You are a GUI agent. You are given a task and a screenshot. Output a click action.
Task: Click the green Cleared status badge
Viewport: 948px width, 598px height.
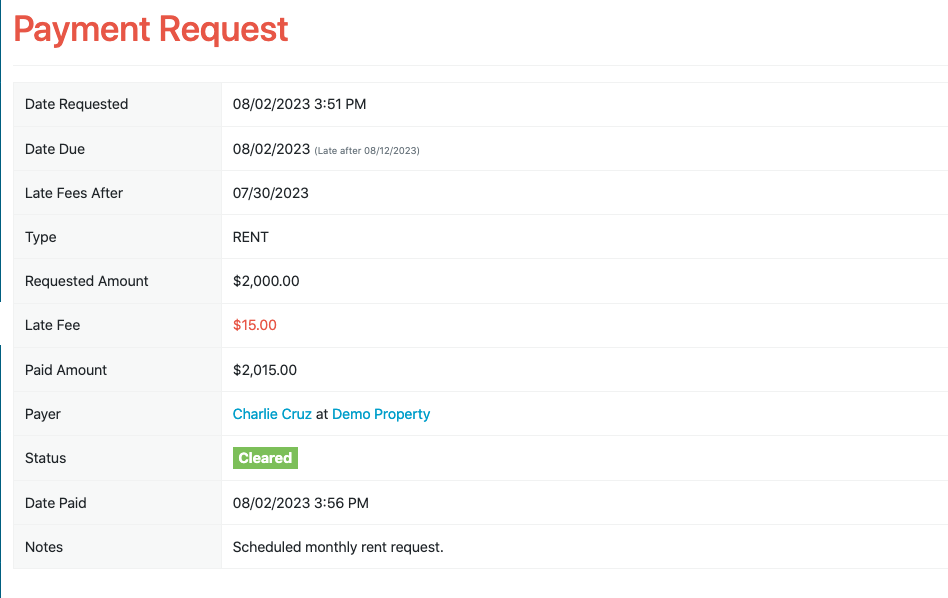pyautogui.click(x=265, y=458)
